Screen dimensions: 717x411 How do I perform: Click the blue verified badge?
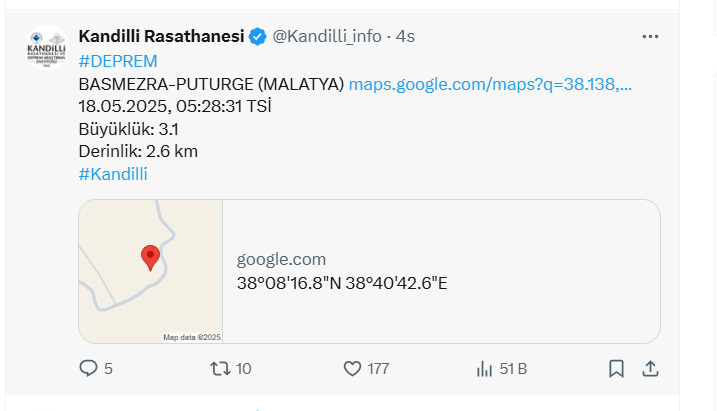point(257,37)
